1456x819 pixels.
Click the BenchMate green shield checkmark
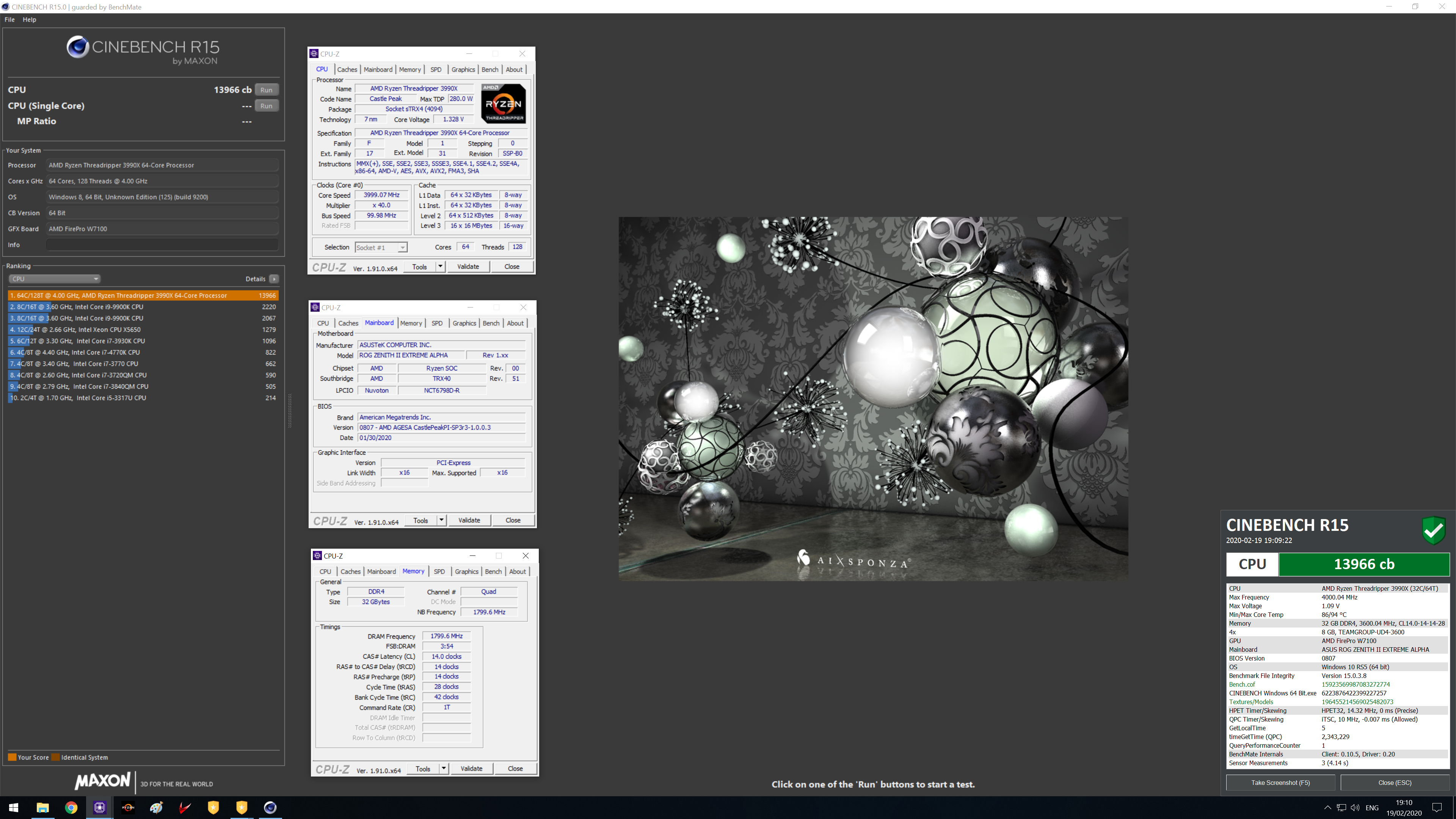[1433, 530]
